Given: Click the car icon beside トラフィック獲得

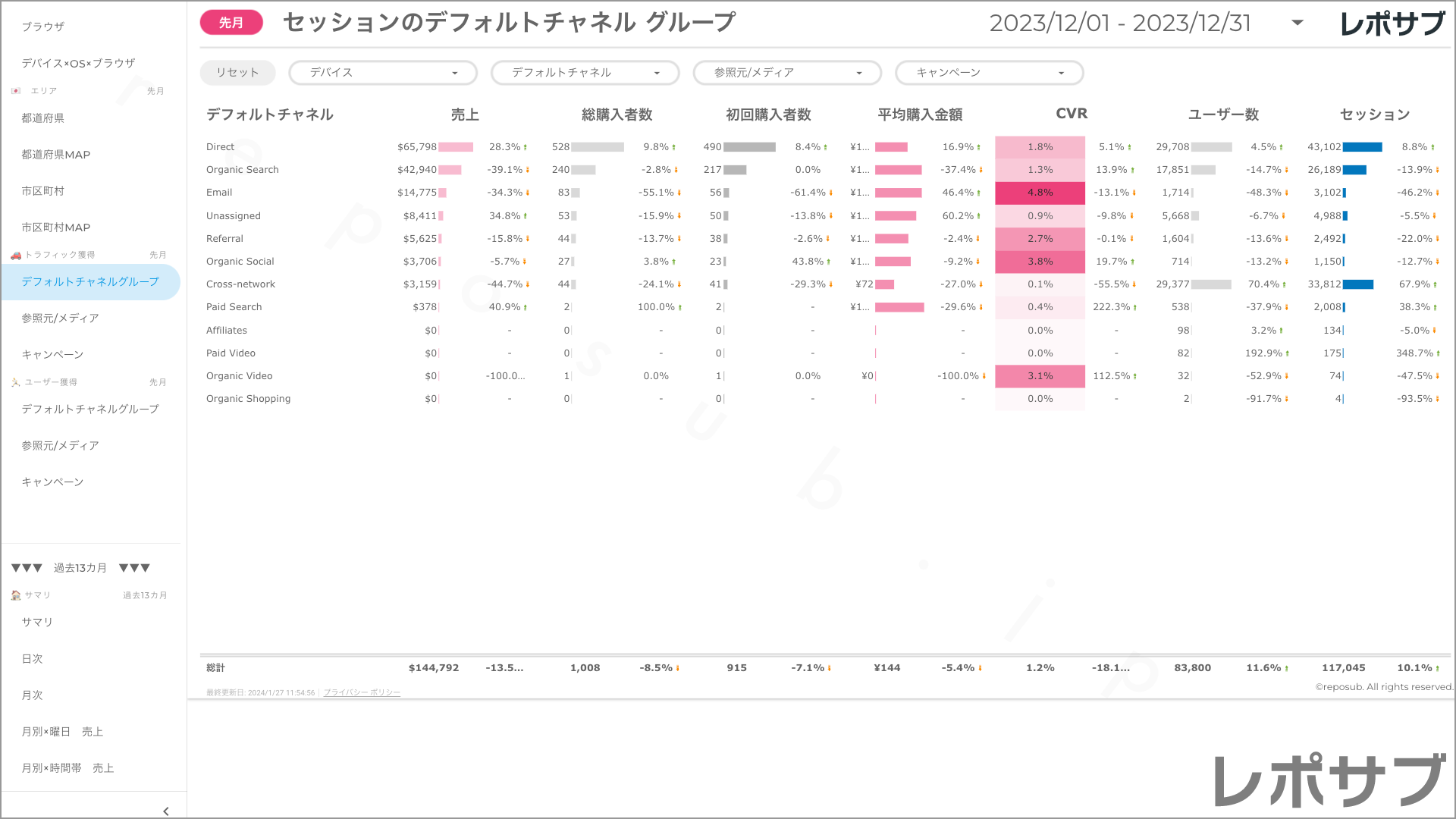Looking at the screenshot, I should pos(16,255).
